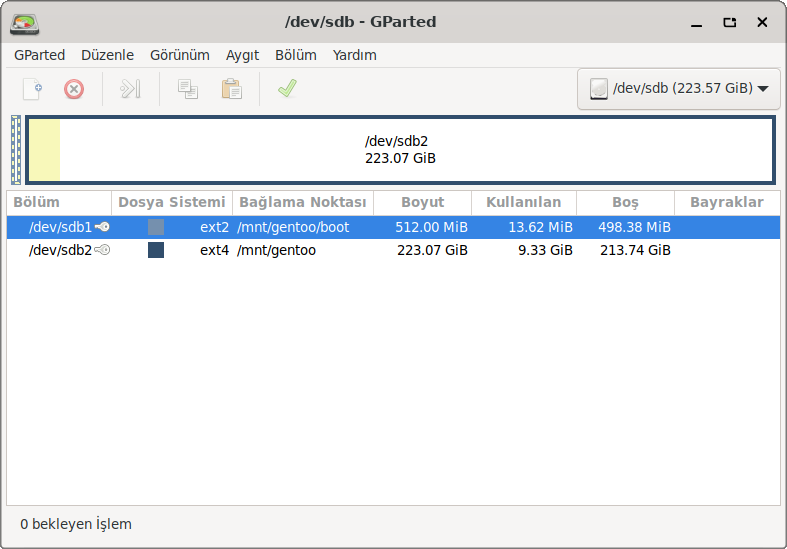Select the /dev/sdb2 row
This screenshot has height=549, width=787.
(x=394, y=250)
